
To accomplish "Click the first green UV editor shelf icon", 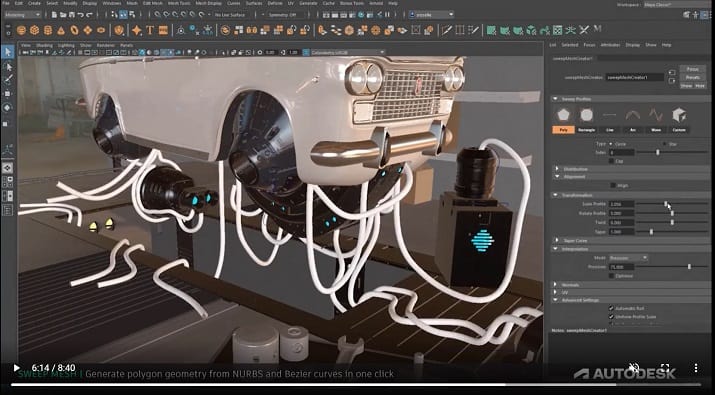I will pyautogui.click(x=491, y=31).
